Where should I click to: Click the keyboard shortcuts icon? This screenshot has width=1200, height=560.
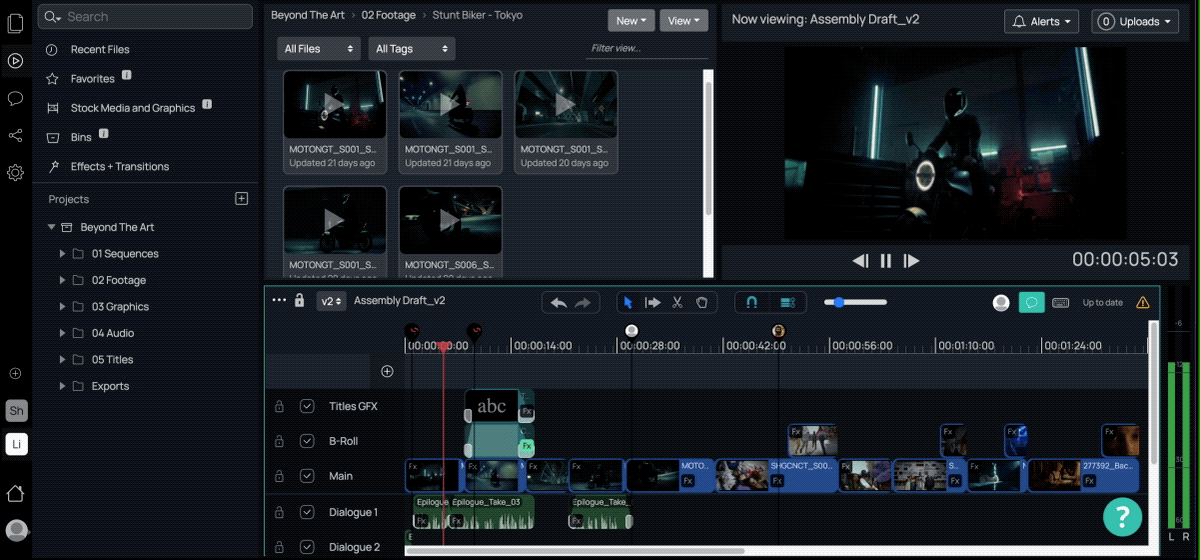tap(1061, 302)
